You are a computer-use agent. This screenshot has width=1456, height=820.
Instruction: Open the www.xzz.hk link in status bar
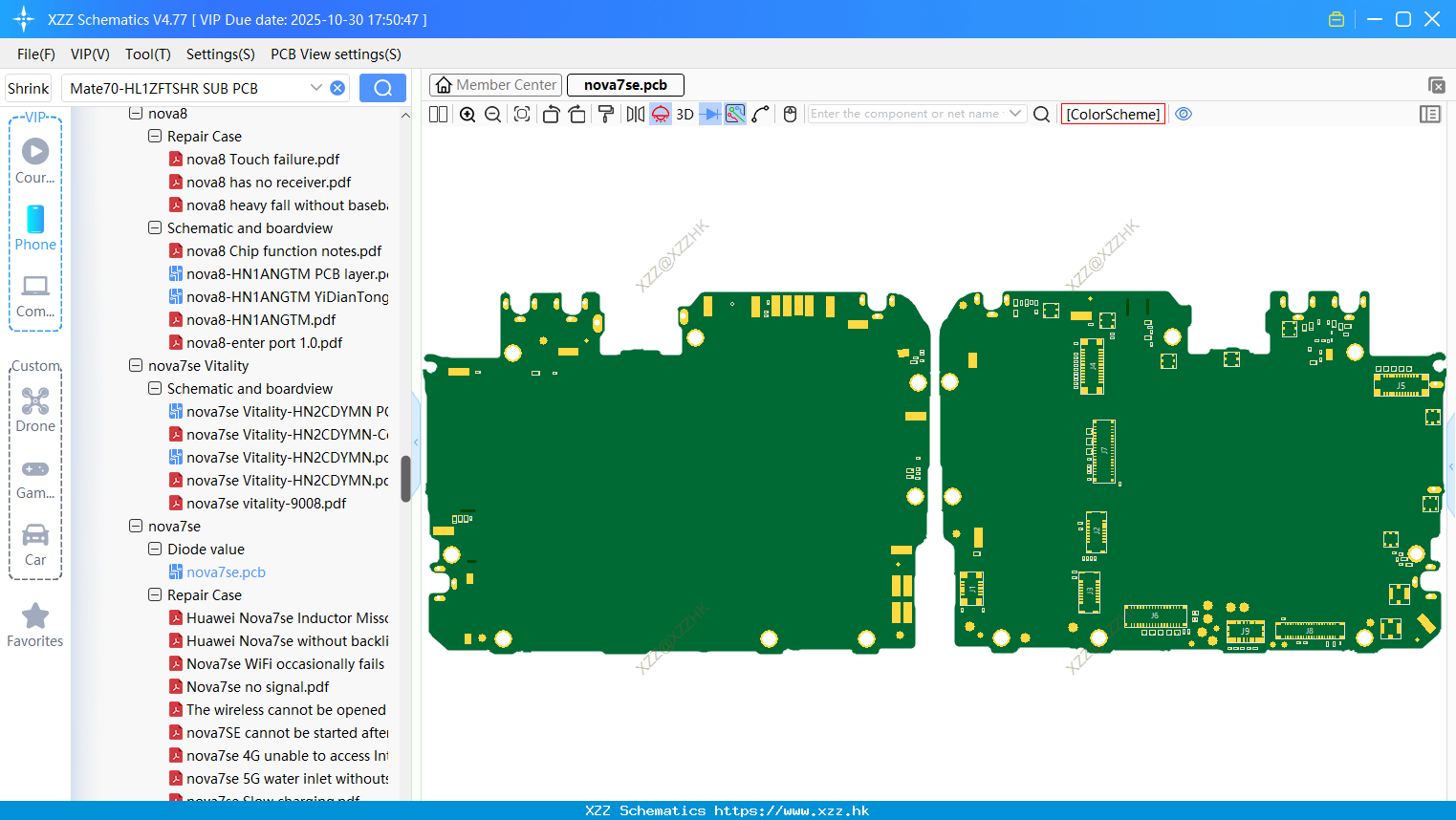click(x=792, y=810)
